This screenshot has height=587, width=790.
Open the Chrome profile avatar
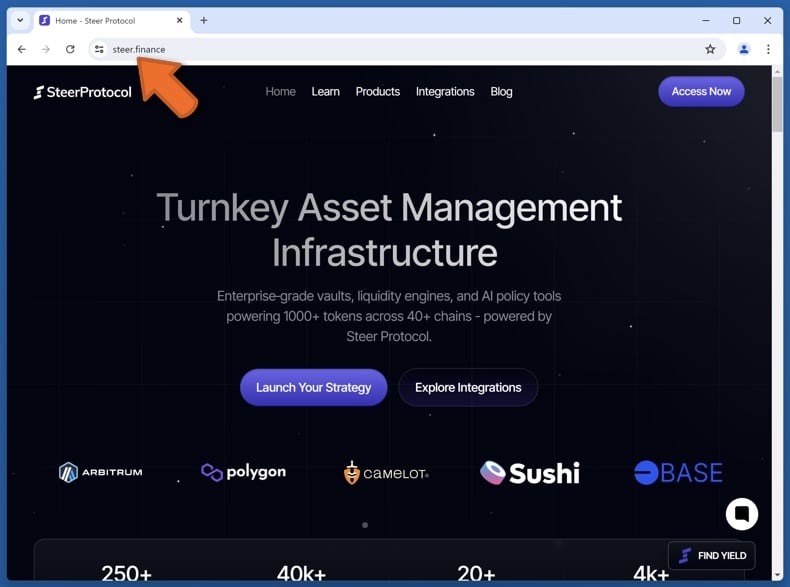tap(744, 49)
